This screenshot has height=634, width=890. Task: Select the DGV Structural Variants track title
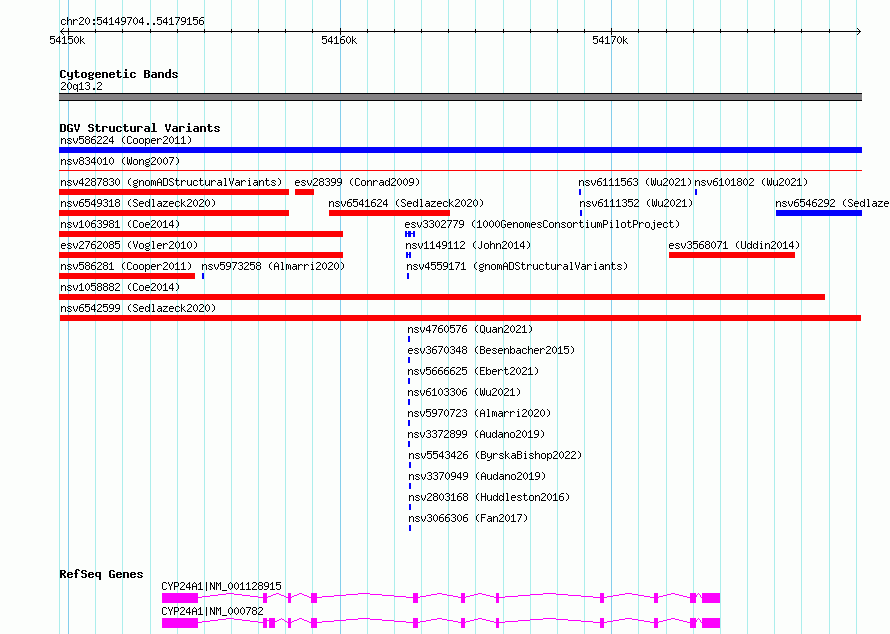[140, 128]
